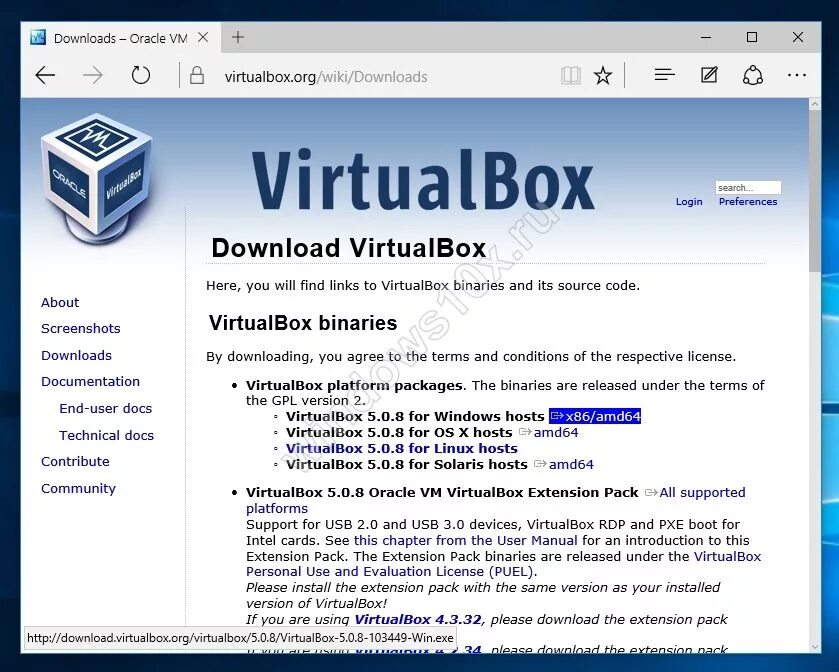Click the Download VirtualBox heading
The width and height of the screenshot is (839, 672).
click(348, 248)
